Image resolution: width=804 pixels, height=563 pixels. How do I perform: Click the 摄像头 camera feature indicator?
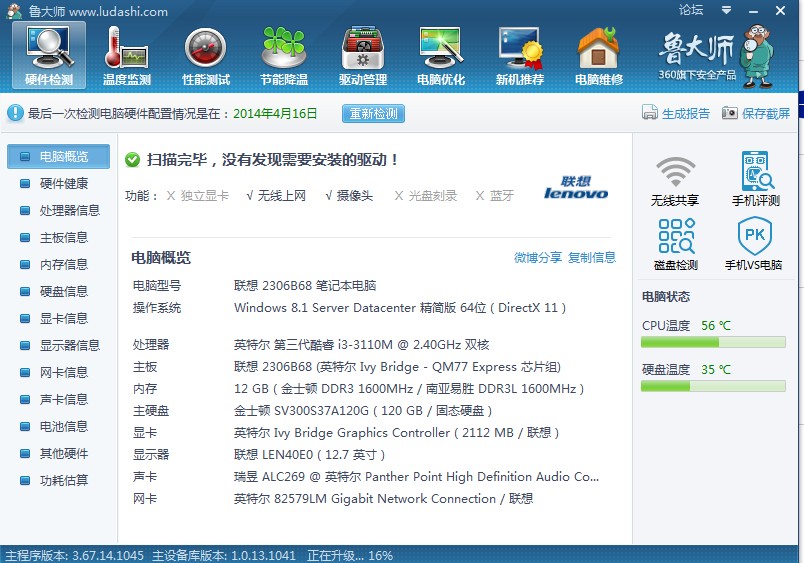tap(349, 196)
